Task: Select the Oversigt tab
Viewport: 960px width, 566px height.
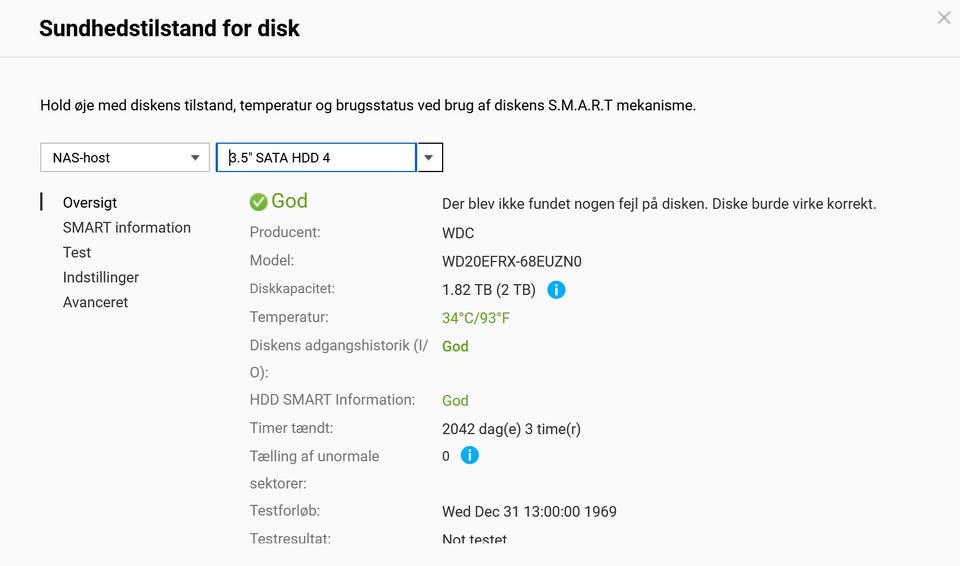Action: 90,203
